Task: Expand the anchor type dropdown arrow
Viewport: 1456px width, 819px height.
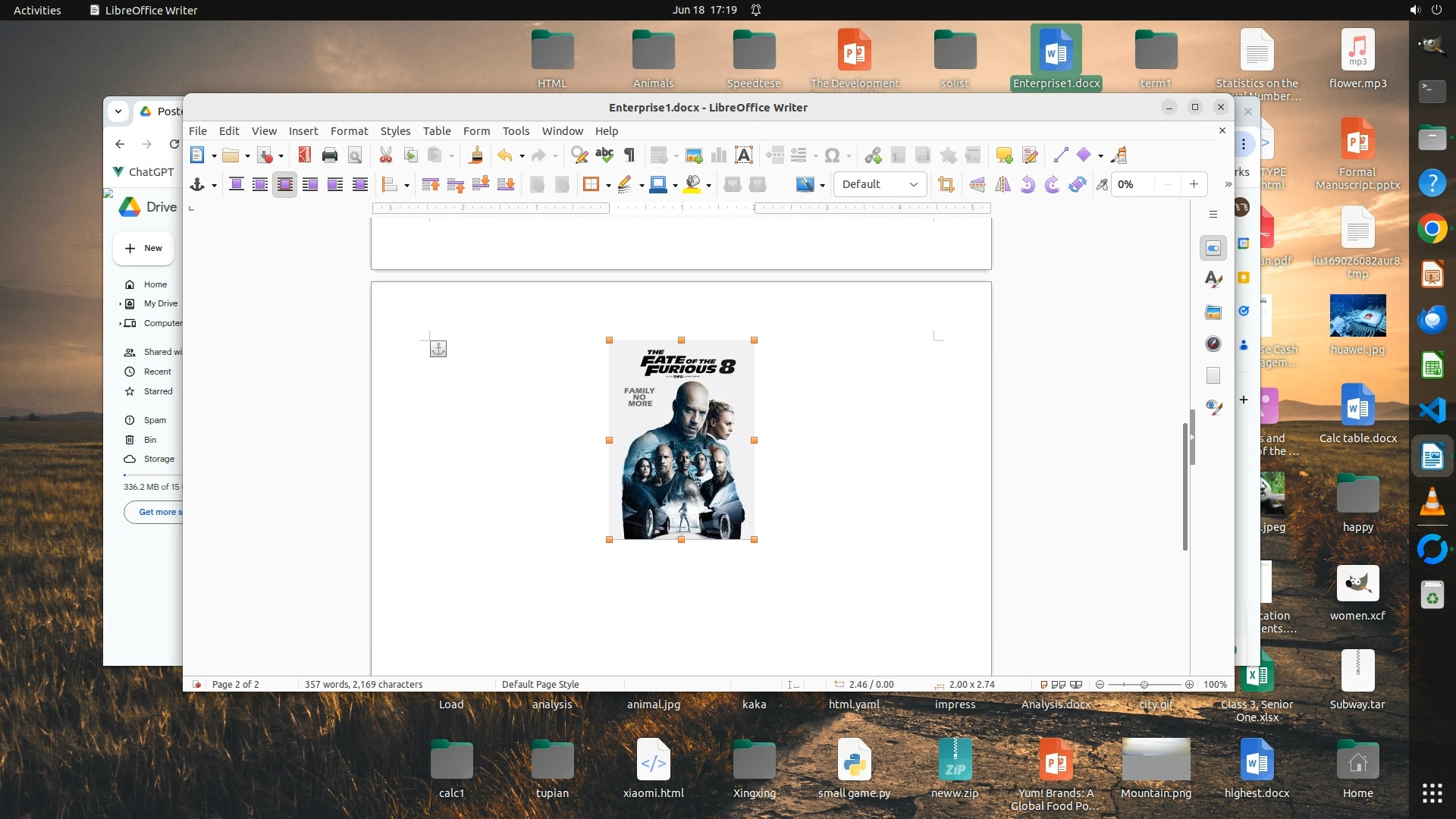Action: 214,185
